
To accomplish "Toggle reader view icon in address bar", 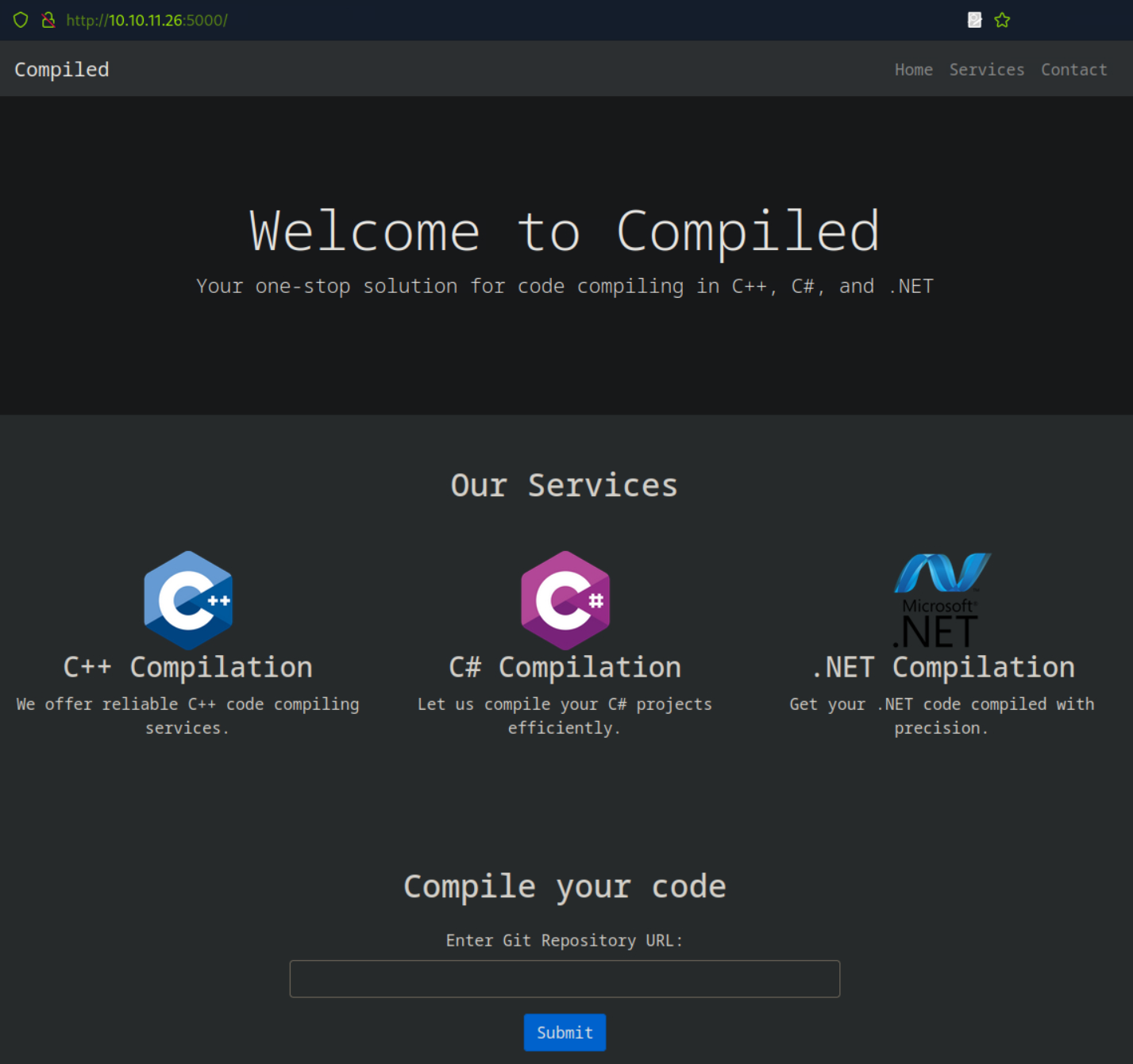I will coord(974,20).
